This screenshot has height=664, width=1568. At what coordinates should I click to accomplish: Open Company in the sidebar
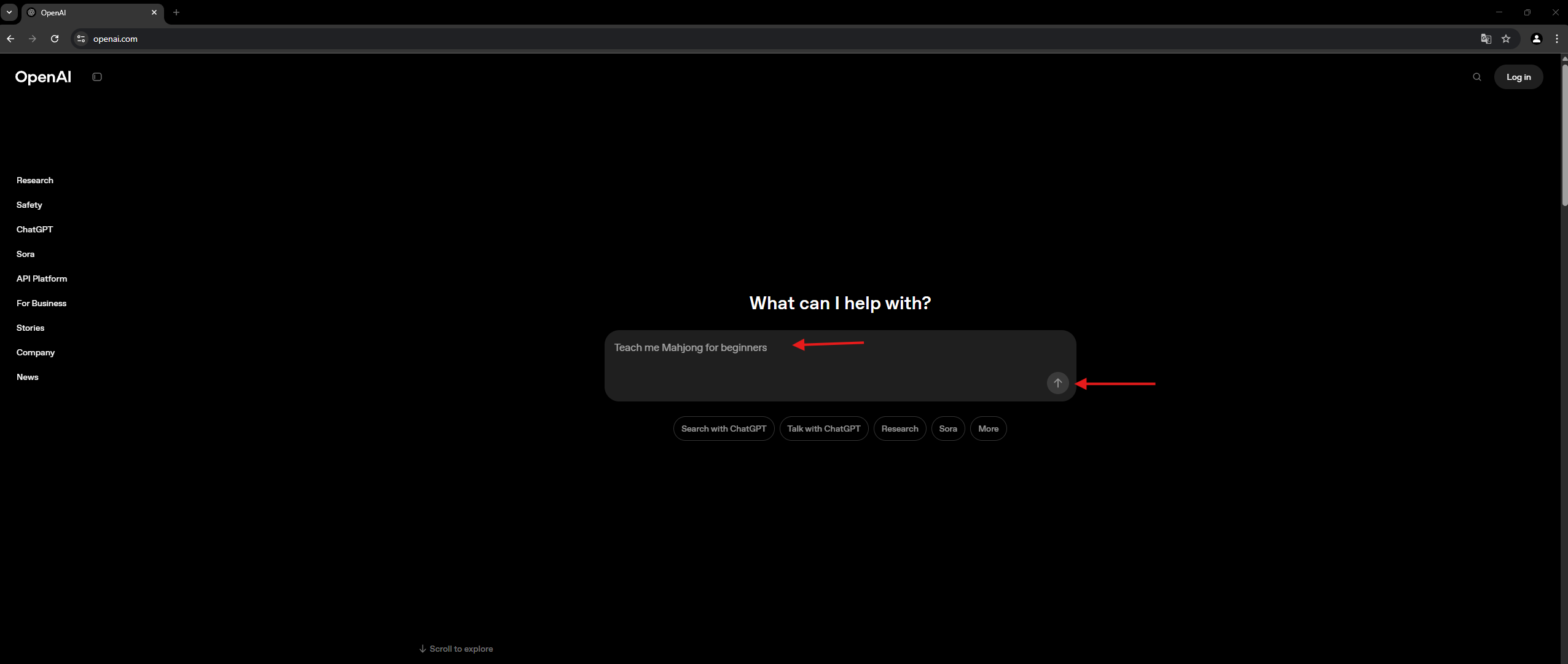click(x=36, y=352)
